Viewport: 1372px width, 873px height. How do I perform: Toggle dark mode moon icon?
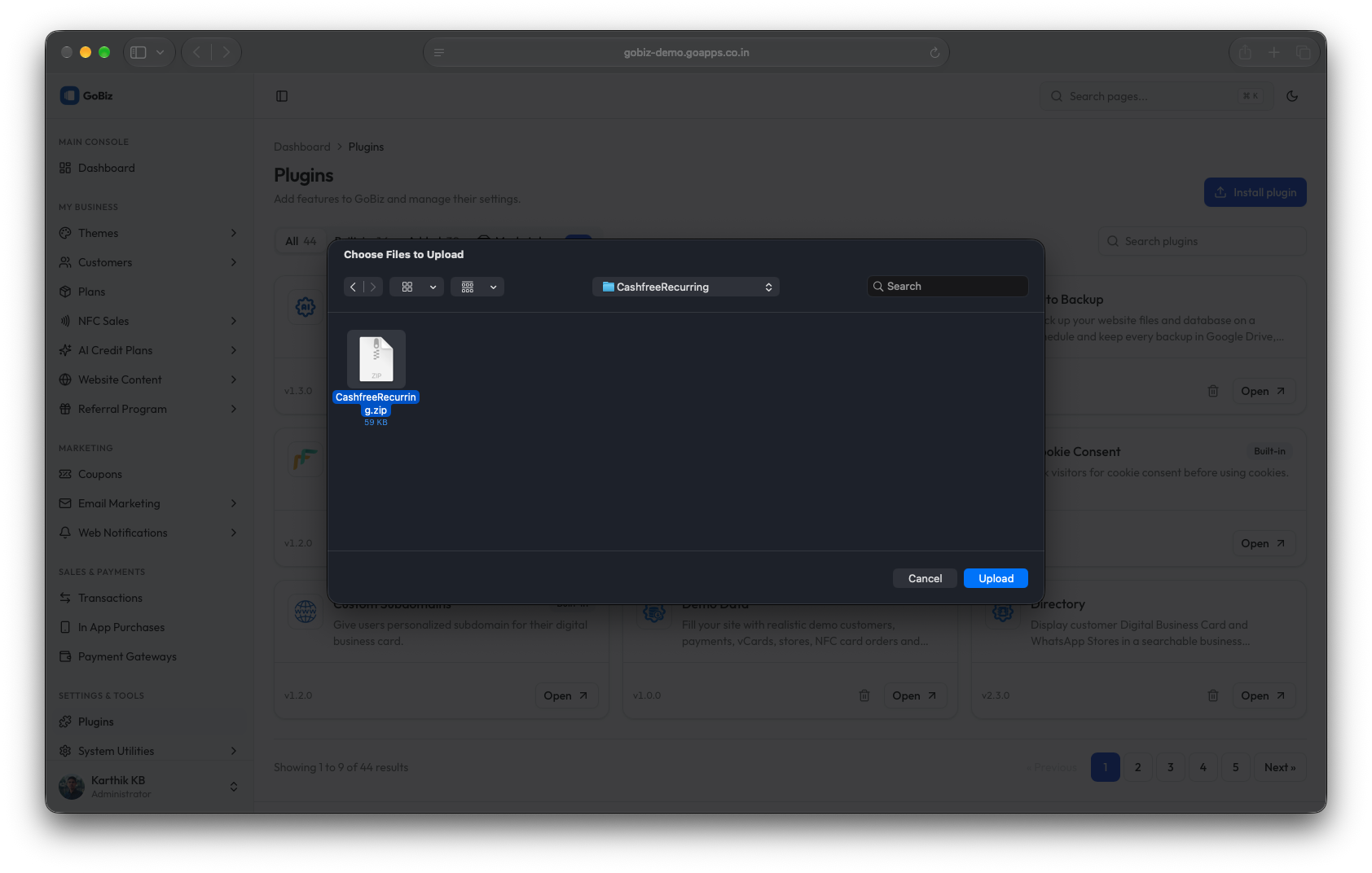[1292, 96]
